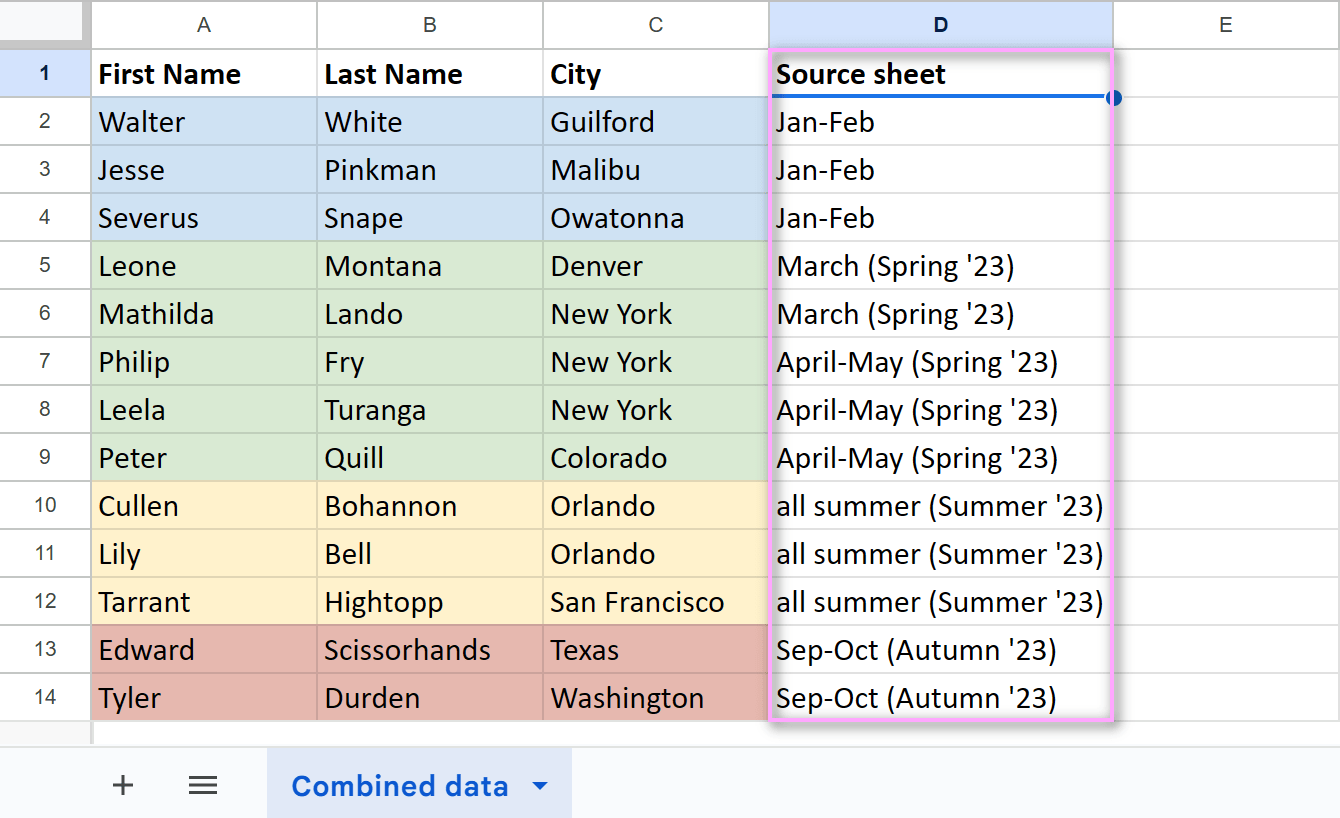Select cell containing Turanga
The height and width of the screenshot is (818, 1340).
430,410
